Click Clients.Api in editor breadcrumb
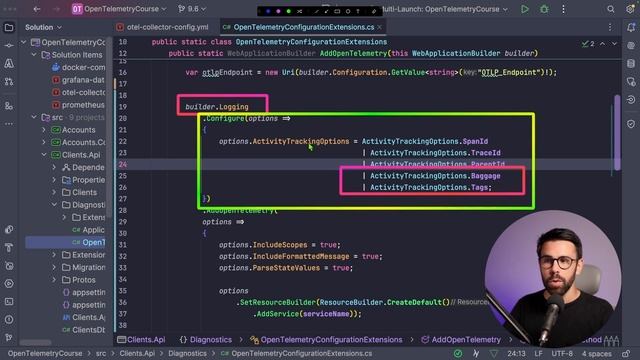The height and width of the screenshot is (360, 640). (141, 340)
